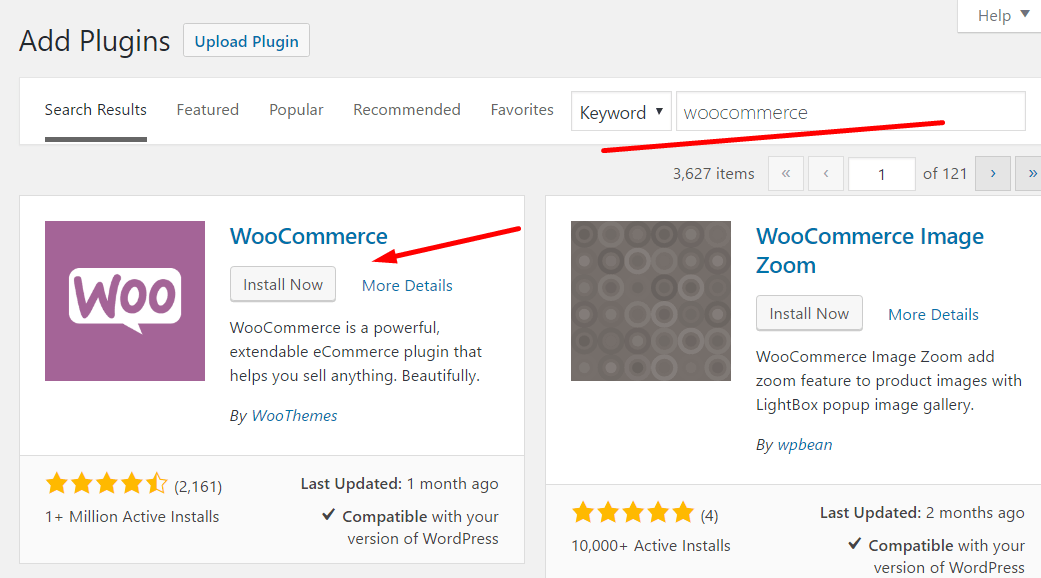Install the WooCommerce plugin
1041x578 pixels.
pos(282,284)
